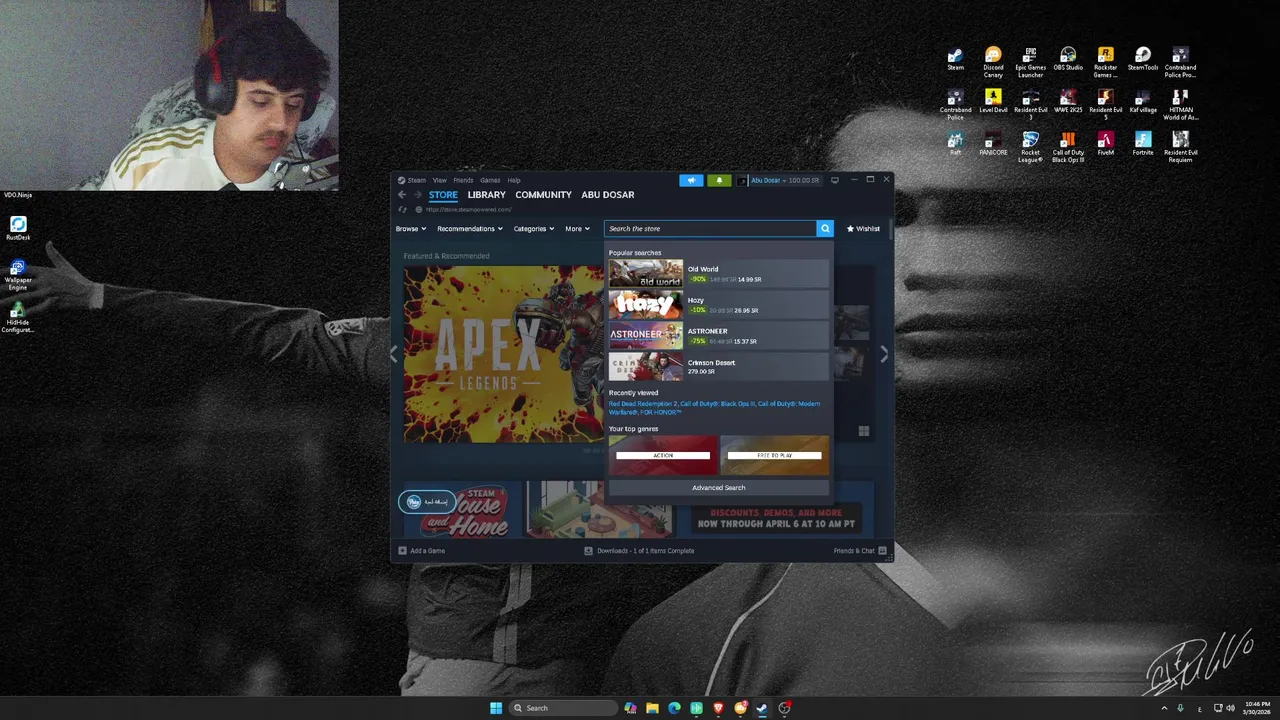Click Advanced Search

coord(719,488)
